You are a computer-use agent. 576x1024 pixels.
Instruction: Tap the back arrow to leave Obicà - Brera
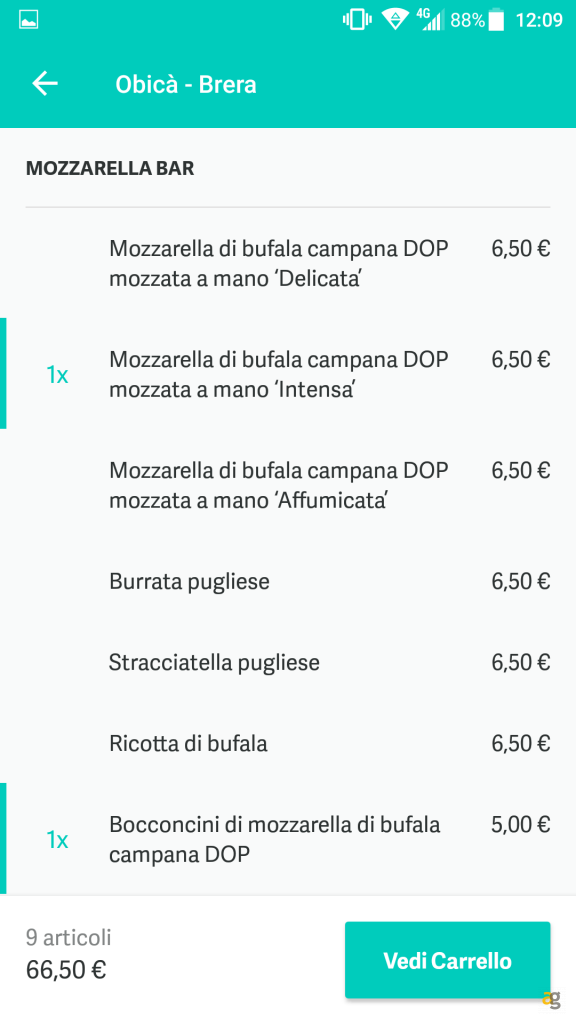point(44,84)
